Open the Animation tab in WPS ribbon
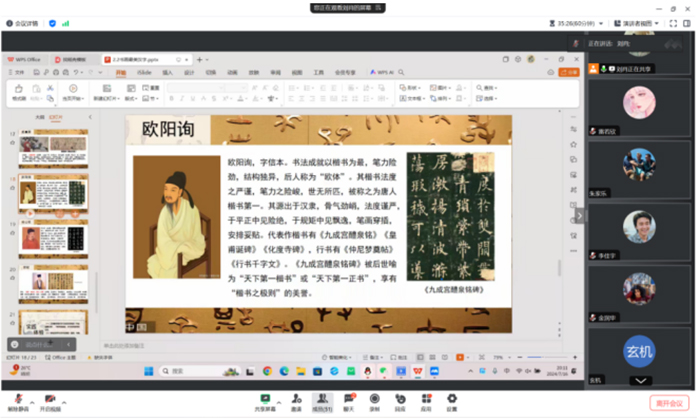Image resolution: width=700 pixels, height=420 pixels. [232, 72]
